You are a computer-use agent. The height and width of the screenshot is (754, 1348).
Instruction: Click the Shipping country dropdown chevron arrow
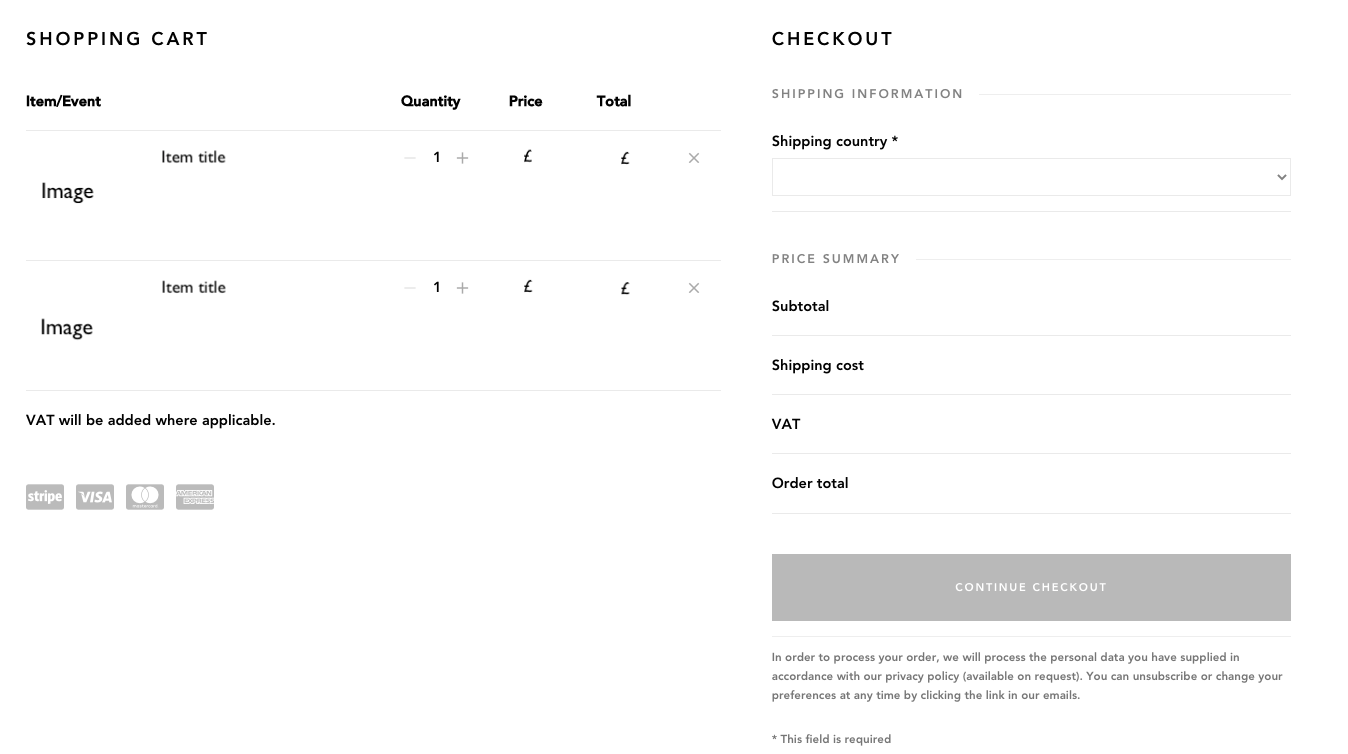(1281, 177)
